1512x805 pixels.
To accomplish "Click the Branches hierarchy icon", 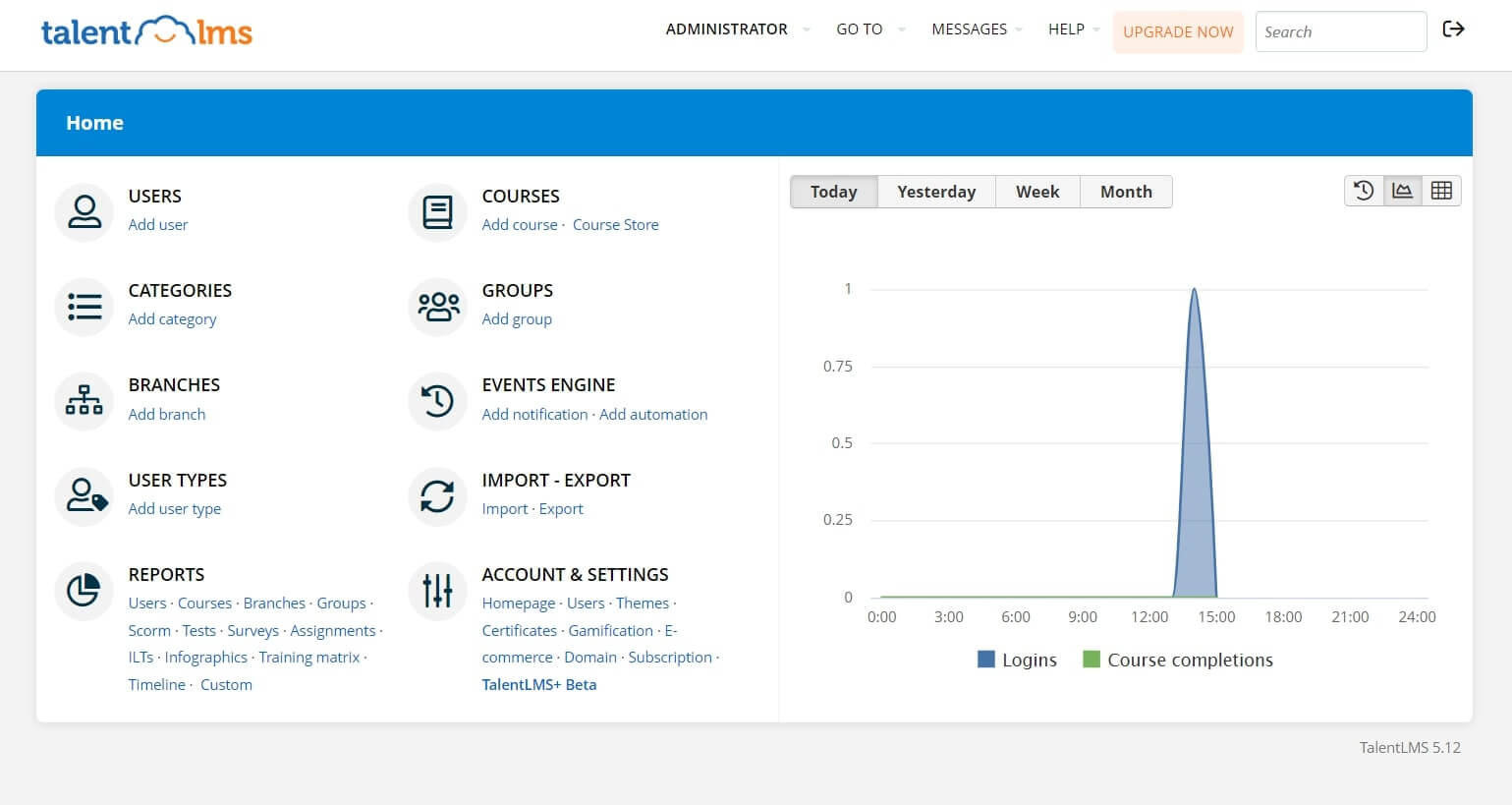I will [x=84, y=401].
